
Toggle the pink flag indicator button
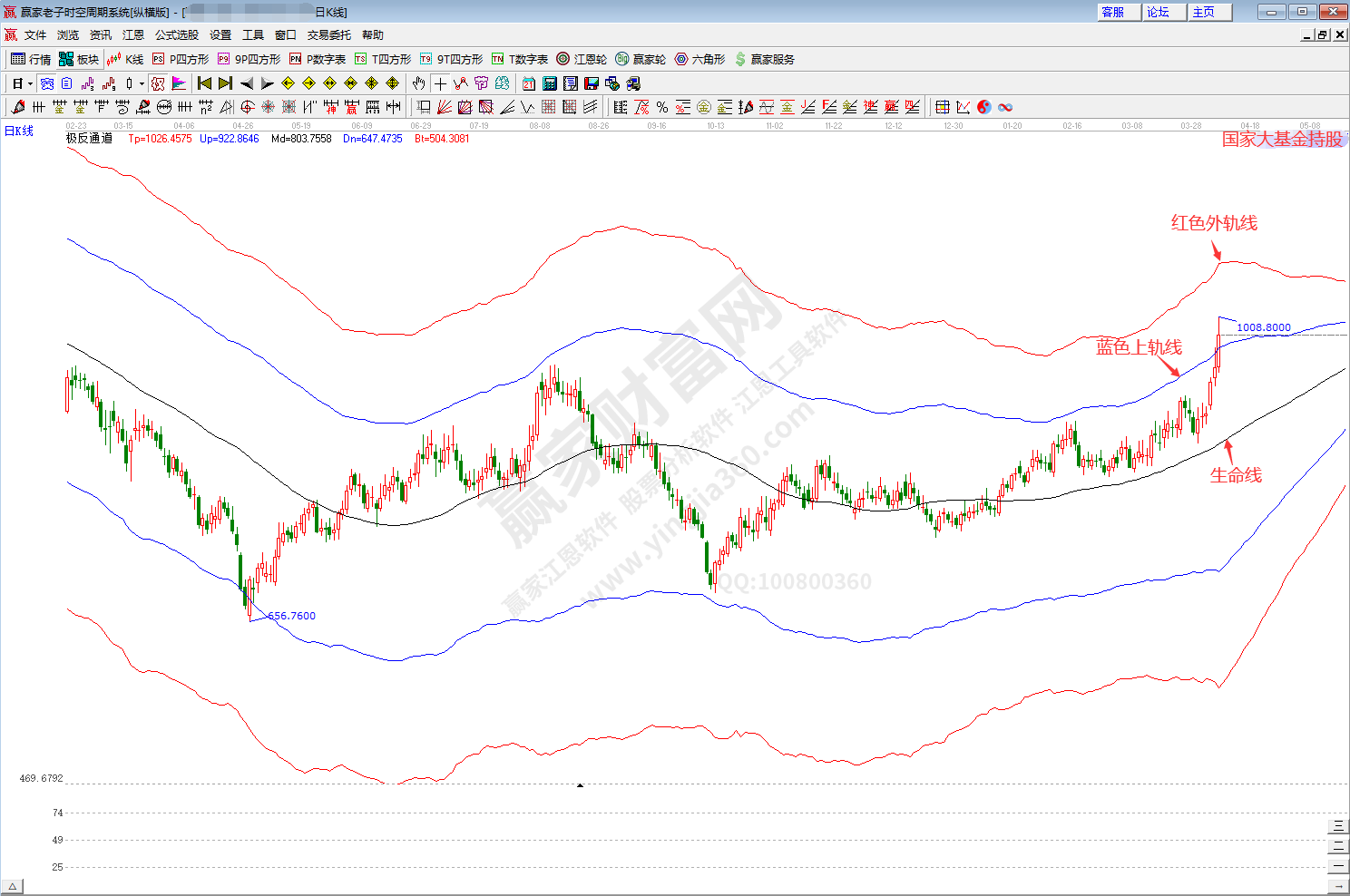[179, 83]
